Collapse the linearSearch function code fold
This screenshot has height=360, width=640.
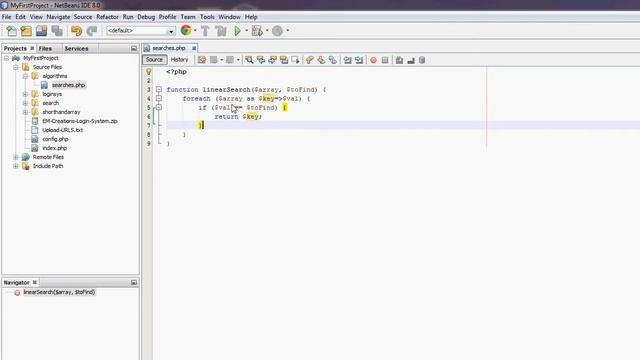pyautogui.click(x=159, y=89)
